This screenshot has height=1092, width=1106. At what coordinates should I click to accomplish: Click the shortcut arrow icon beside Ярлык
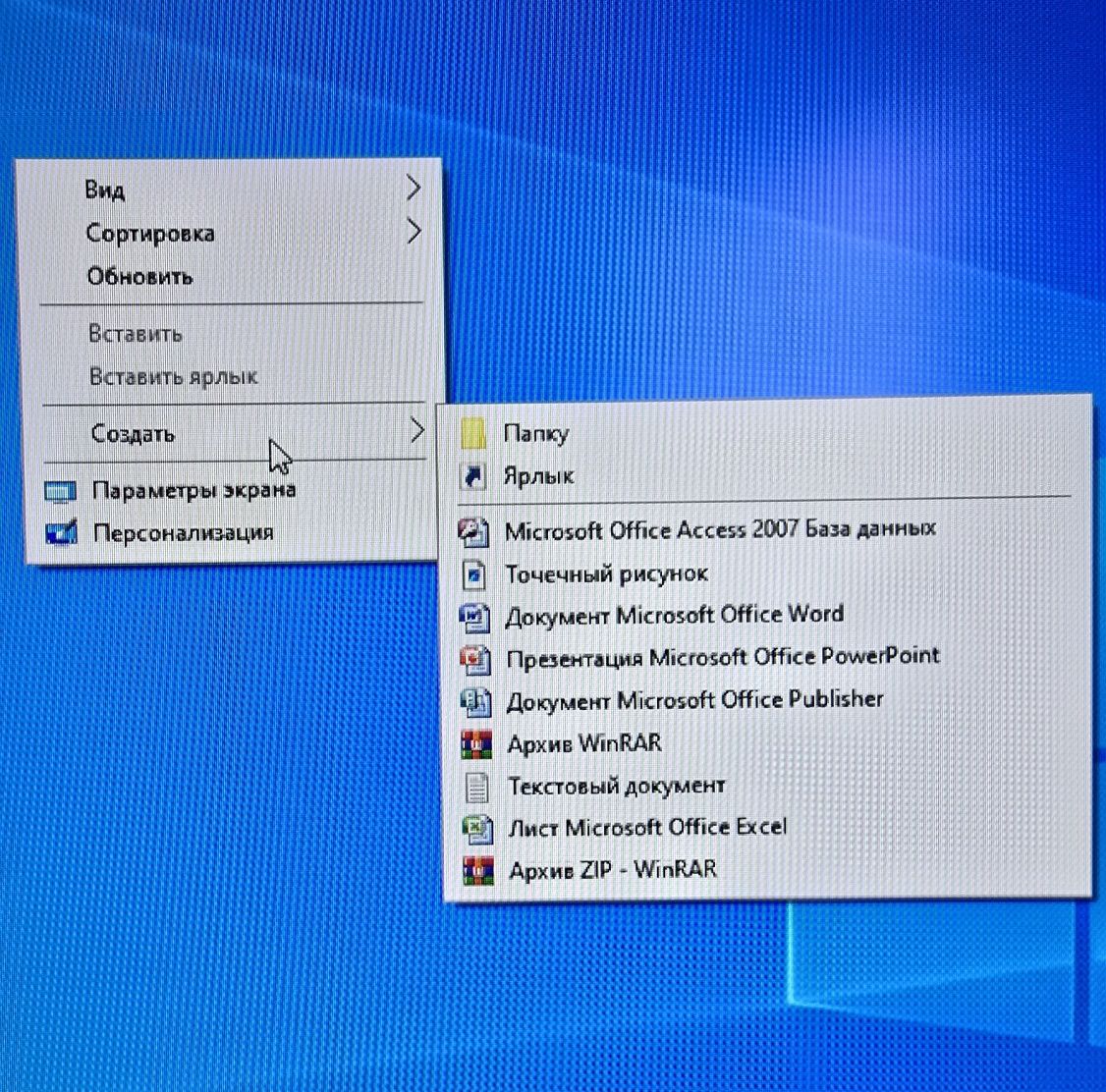click(473, 476)
